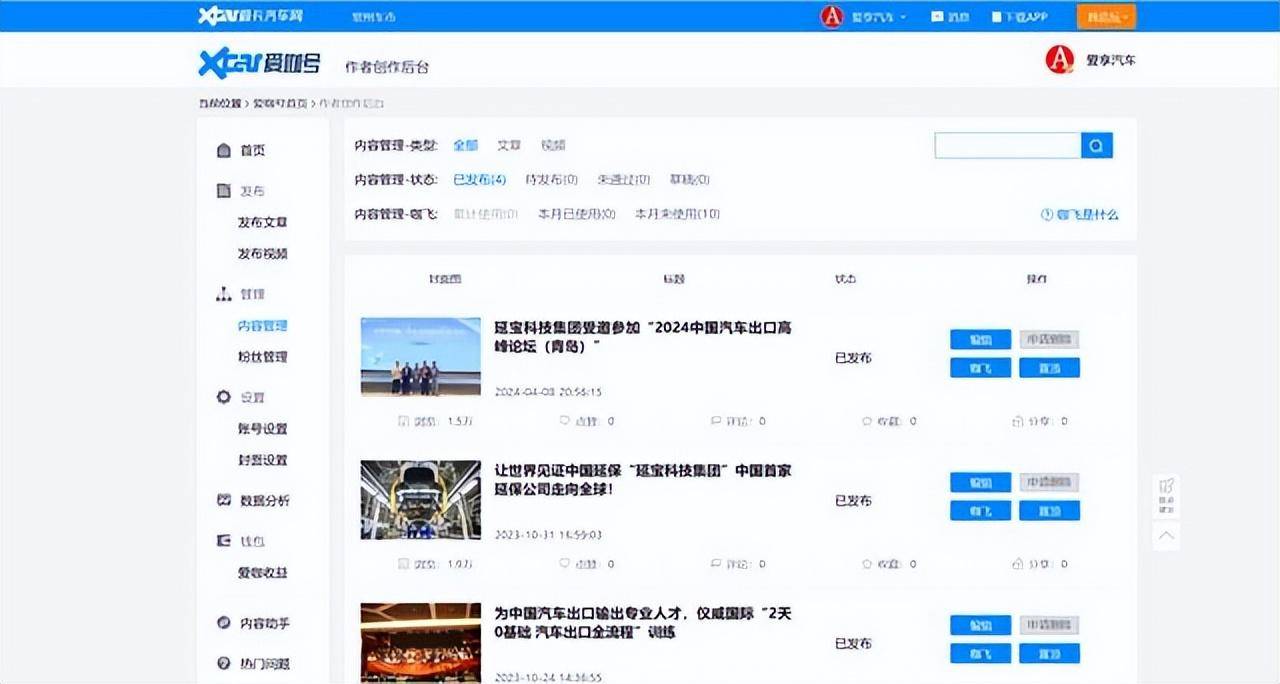Click the search magnifier button
This screenshot has width=1280, height=684.
click(x=1096, y=146)
